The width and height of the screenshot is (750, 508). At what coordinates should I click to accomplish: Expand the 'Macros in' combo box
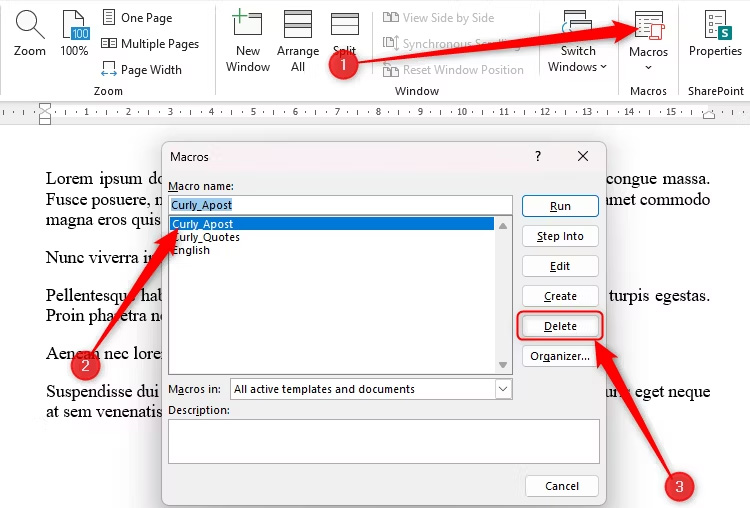point(502,389)
